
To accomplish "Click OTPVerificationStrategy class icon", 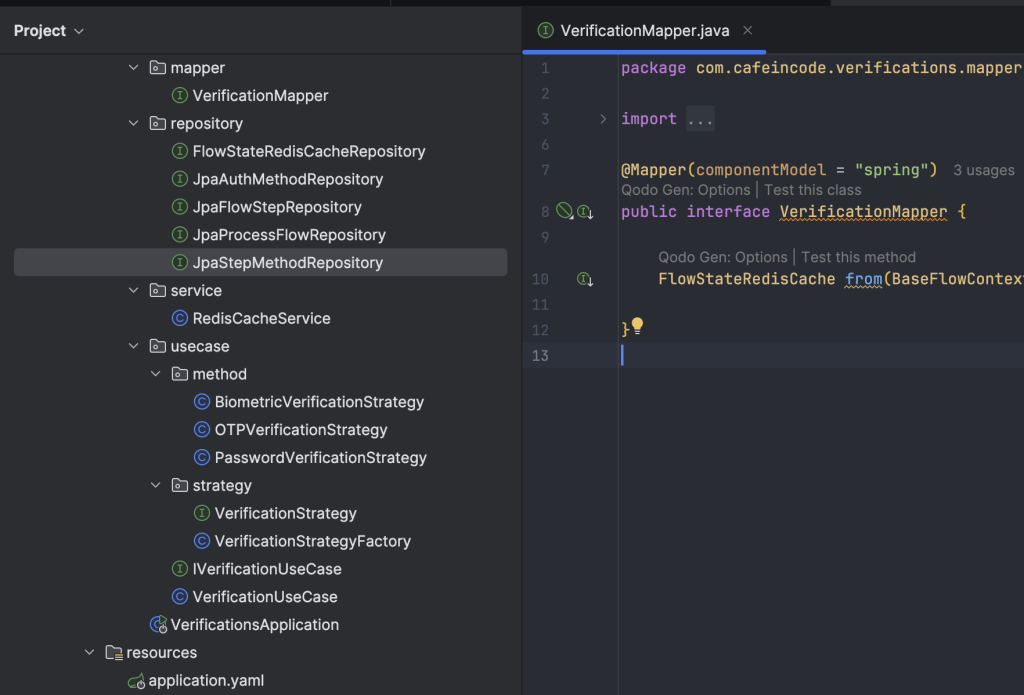I will click(x=202, y=430).
